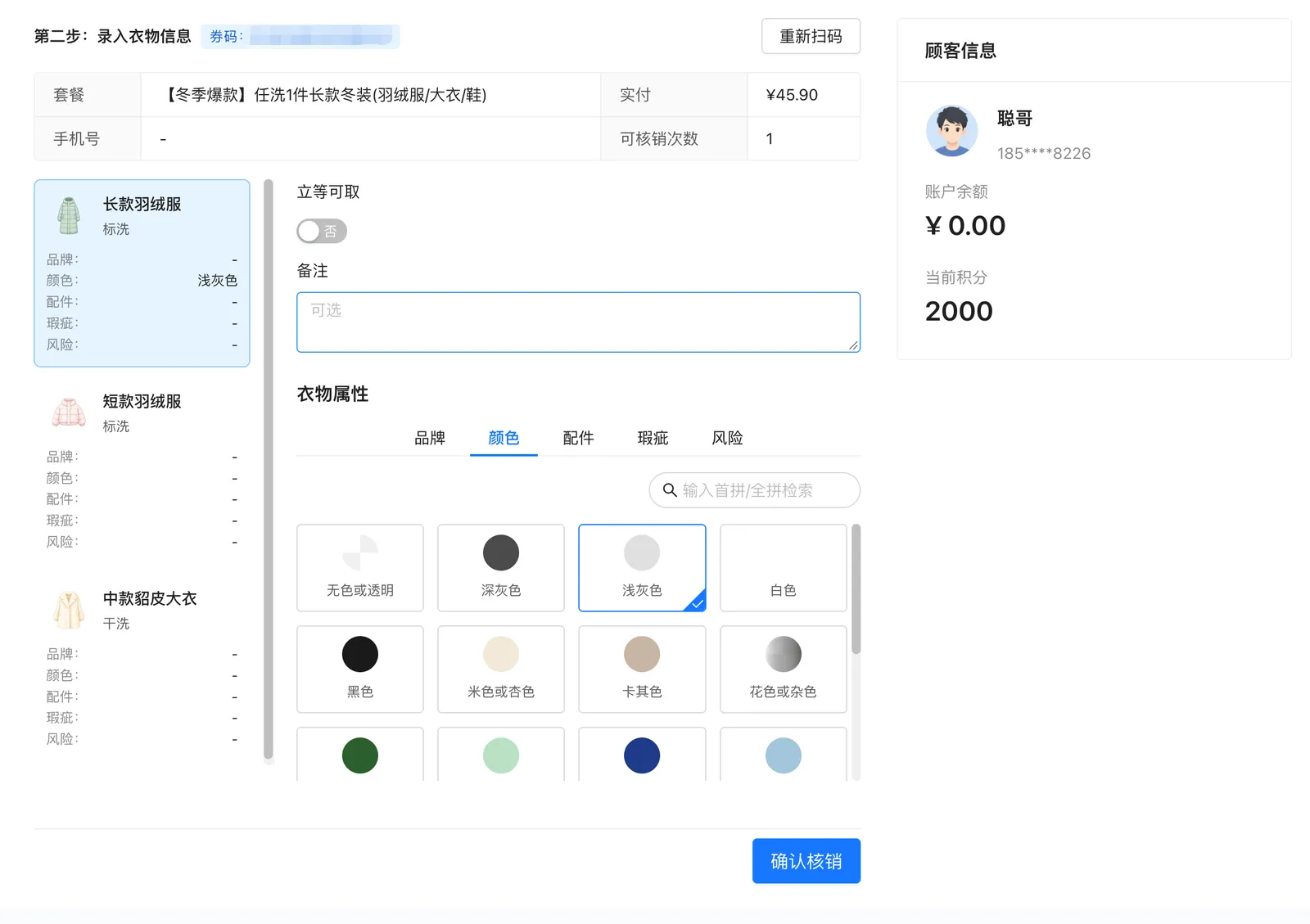Viewport: 1310px width, 924px height.
Task: Click the 干洗 label under 中款貂皮大衣
Action: click(x=116, y=624)
